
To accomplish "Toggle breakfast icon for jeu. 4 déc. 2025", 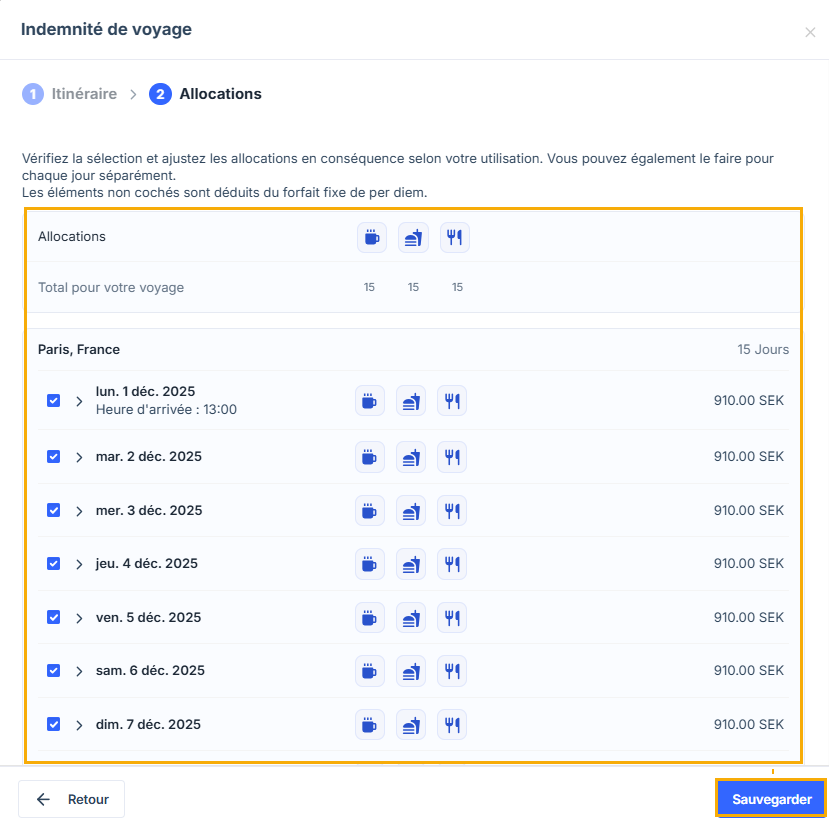I will tap(370, 564).
